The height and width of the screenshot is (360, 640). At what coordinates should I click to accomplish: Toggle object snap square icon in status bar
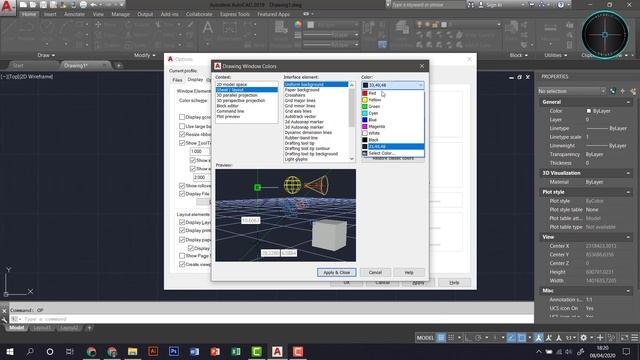click(x=522, y=338)
